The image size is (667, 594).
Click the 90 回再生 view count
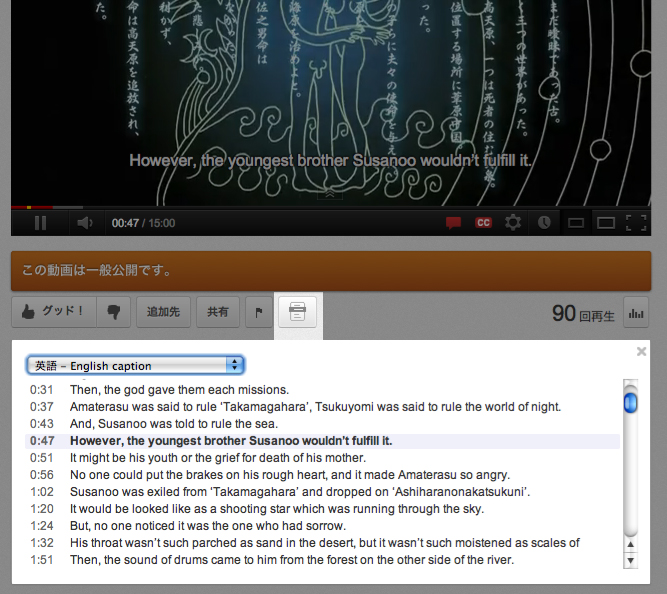click(x=583, y=314)
